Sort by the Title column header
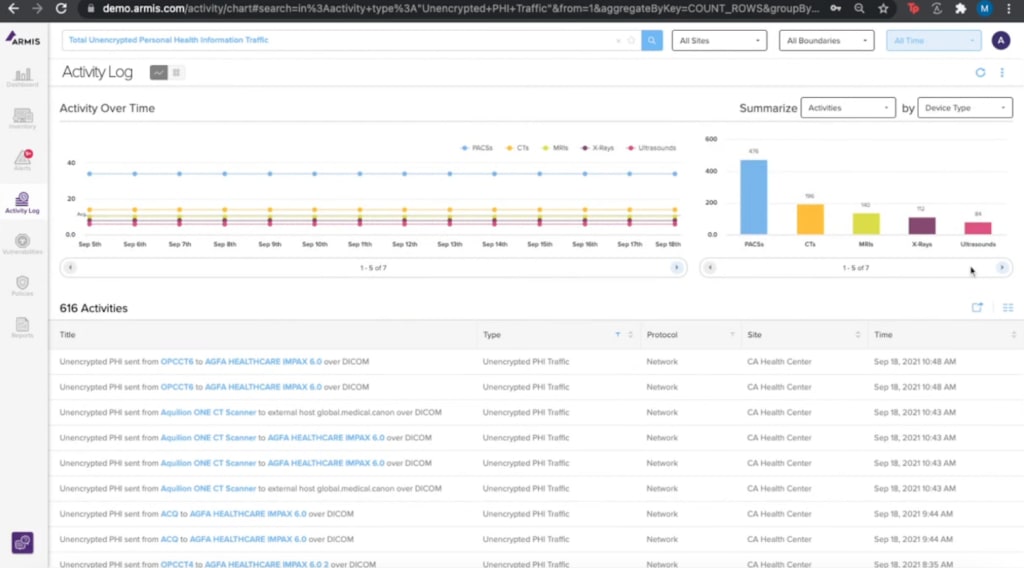Viewport: 1024px width, 568px height. (67, 335)
